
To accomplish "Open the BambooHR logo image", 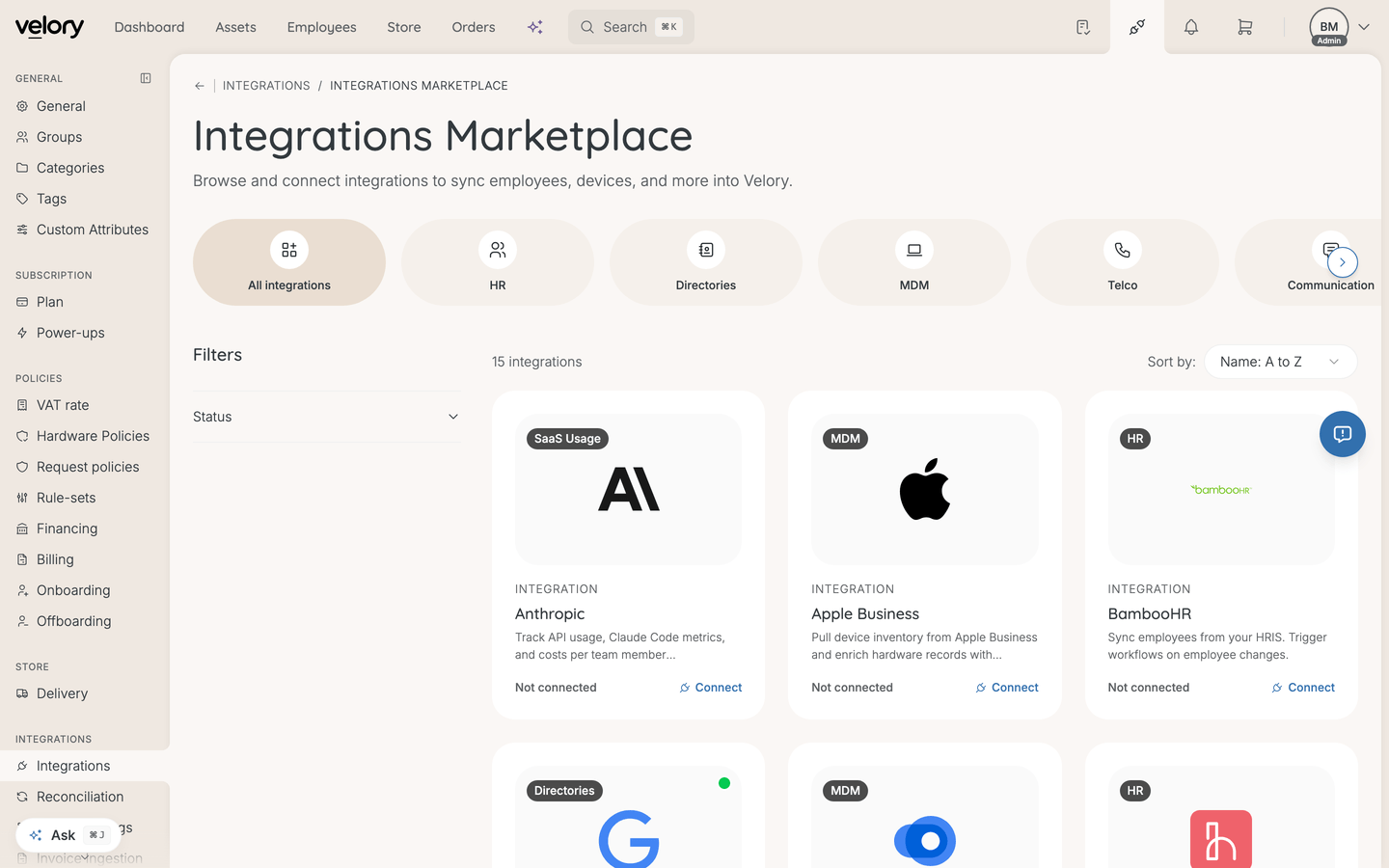I will pyautogui.click(x=1221, y=489).
